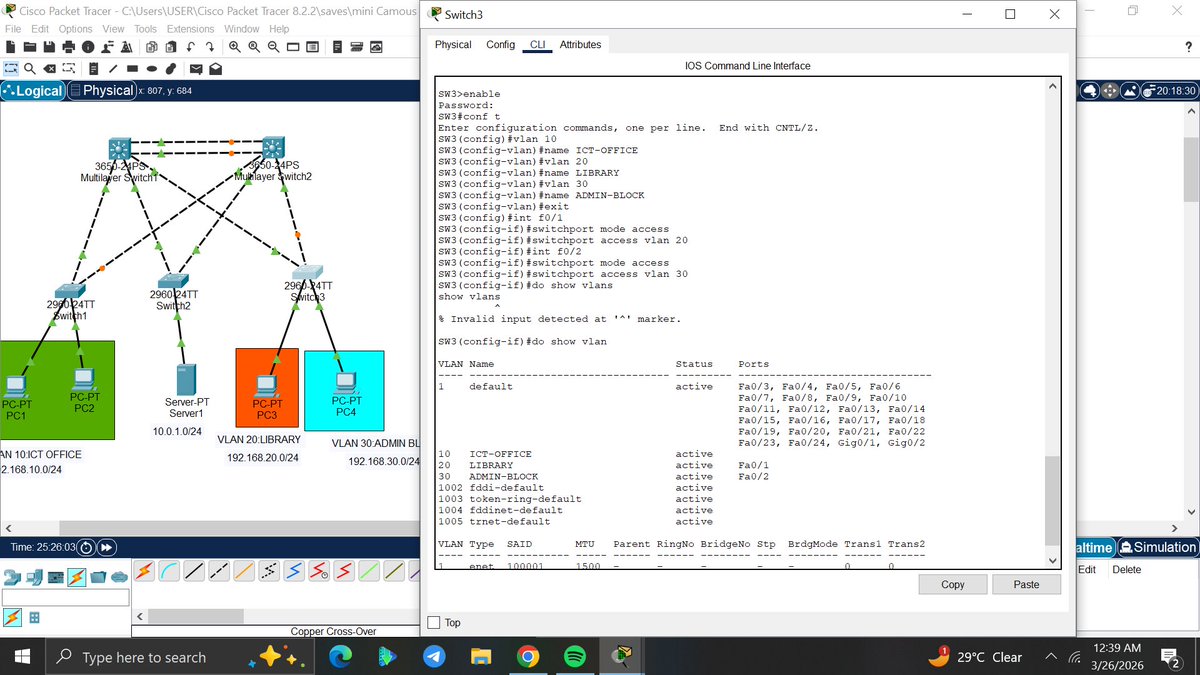Open Google Chrome from the taskbar

(x=528, y=657)
